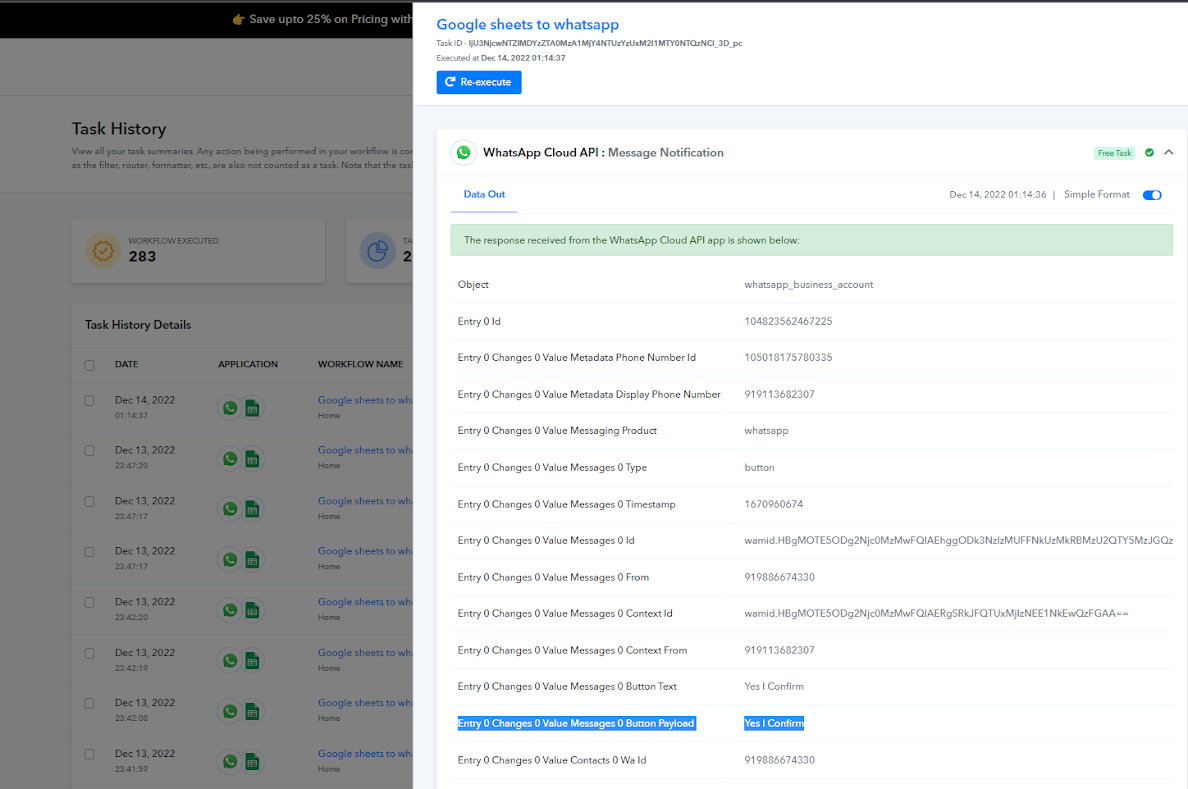1188x789 pixels.
Task: Check the first Dec 13, 2022 23:47:17 row checkbox
Action: click(x=89, y=501)
